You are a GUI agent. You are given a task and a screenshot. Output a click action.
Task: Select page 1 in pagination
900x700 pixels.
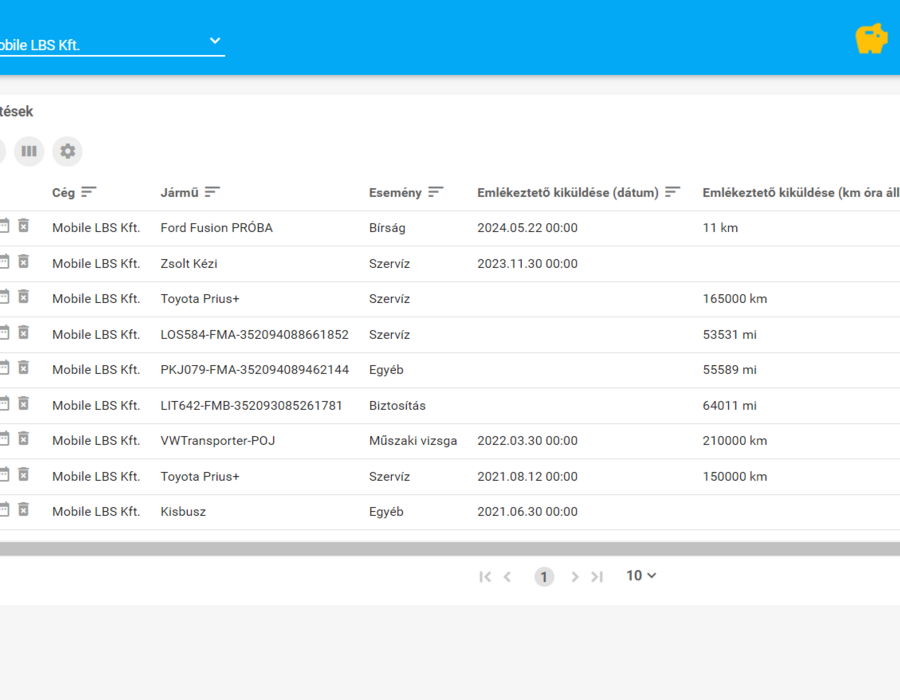[x=544, y=577]
